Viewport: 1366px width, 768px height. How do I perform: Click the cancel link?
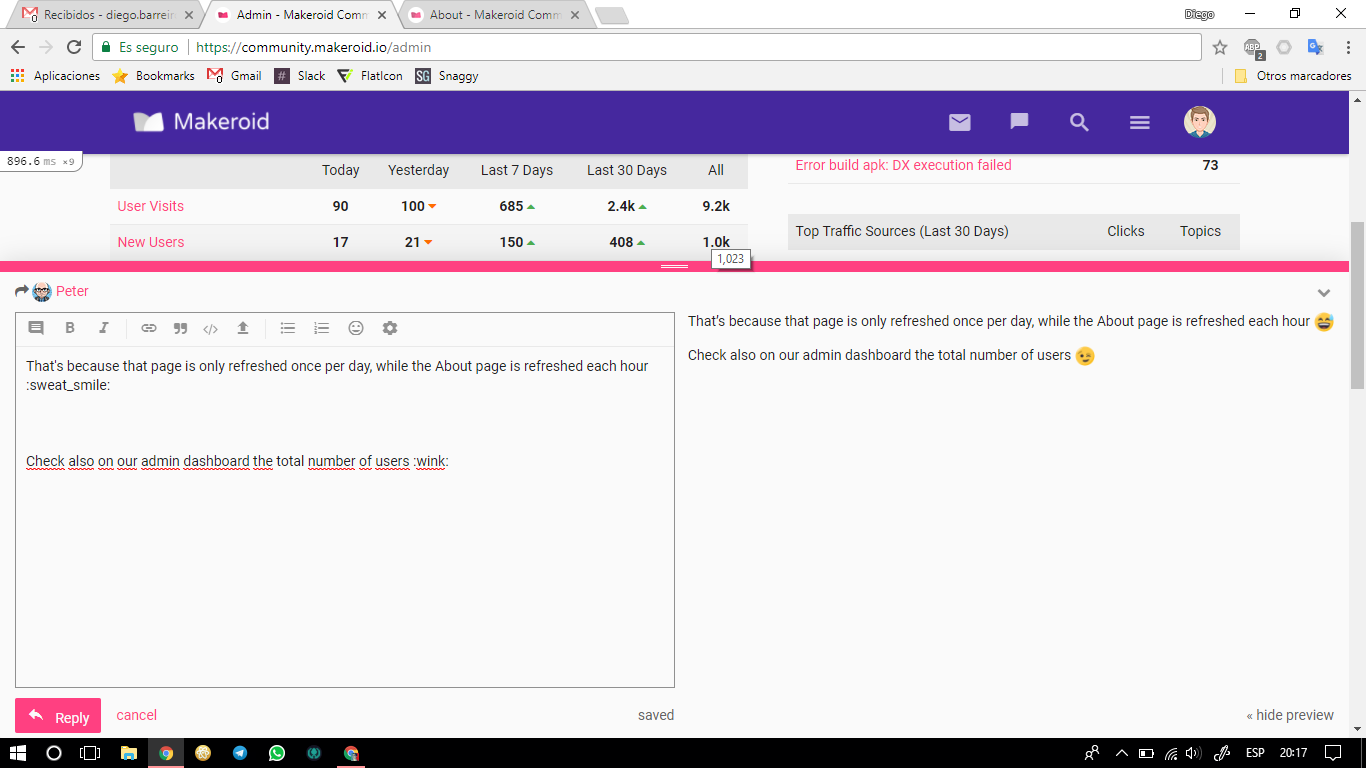[x=136, y=715]
